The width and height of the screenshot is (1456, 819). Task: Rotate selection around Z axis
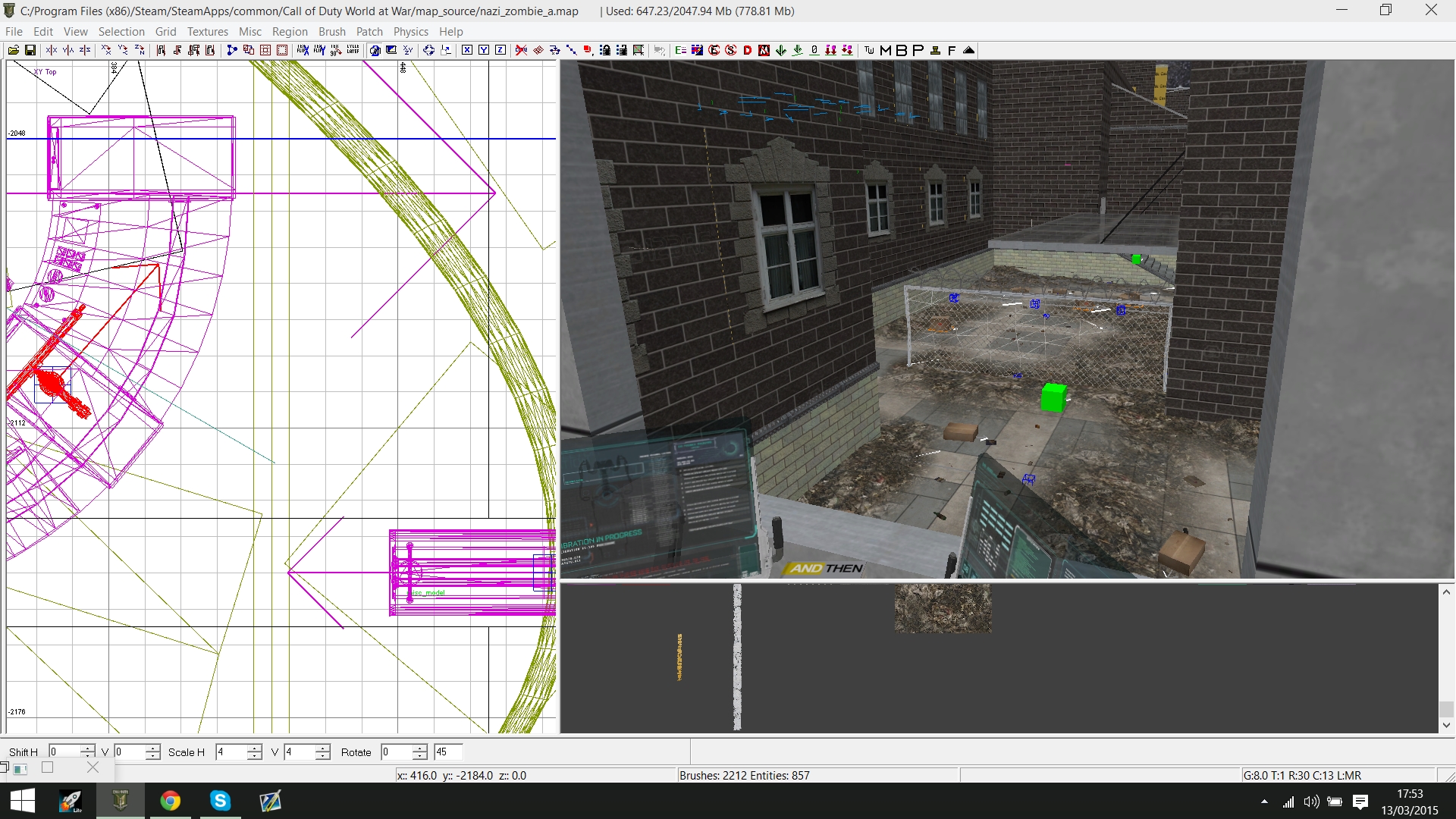pos(140,50)
